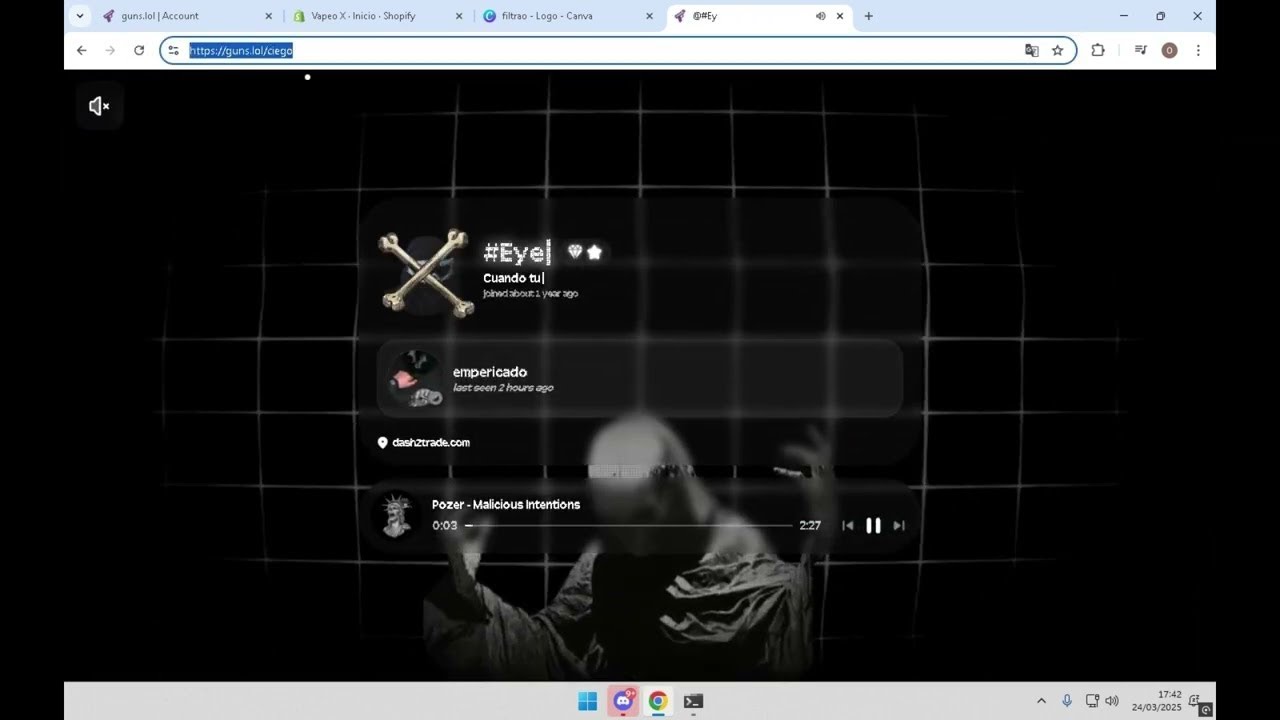Click the empericado avatar image
The image size is (1280, 720).
coord(415,378)
